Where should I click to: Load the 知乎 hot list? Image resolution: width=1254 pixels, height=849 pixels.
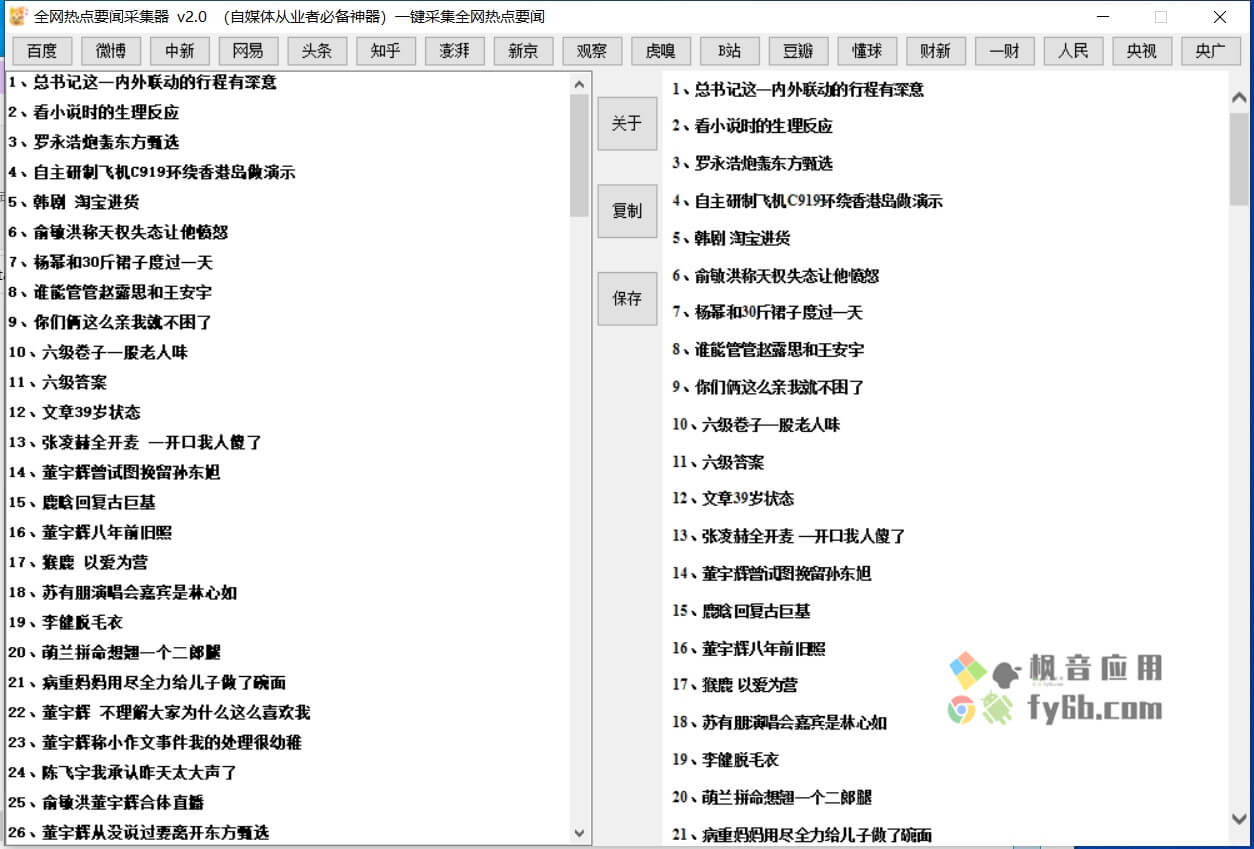(386, 51)
